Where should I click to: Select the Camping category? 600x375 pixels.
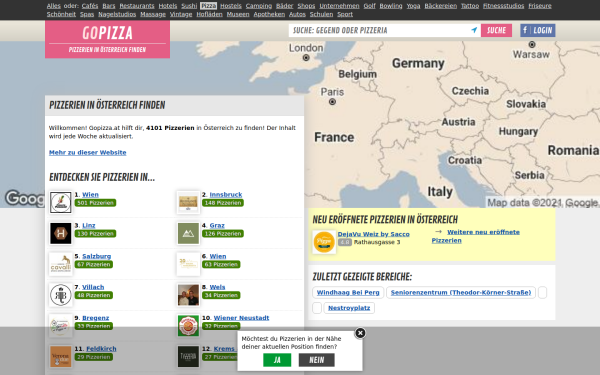pyautogui.click(x=259, y=6)
